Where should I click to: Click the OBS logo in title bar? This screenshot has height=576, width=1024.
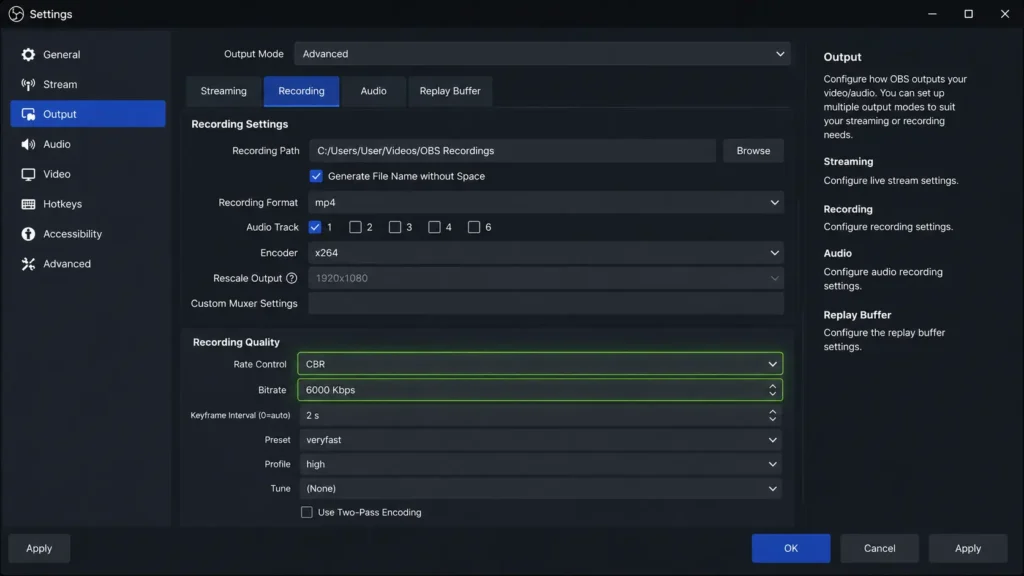16,14
